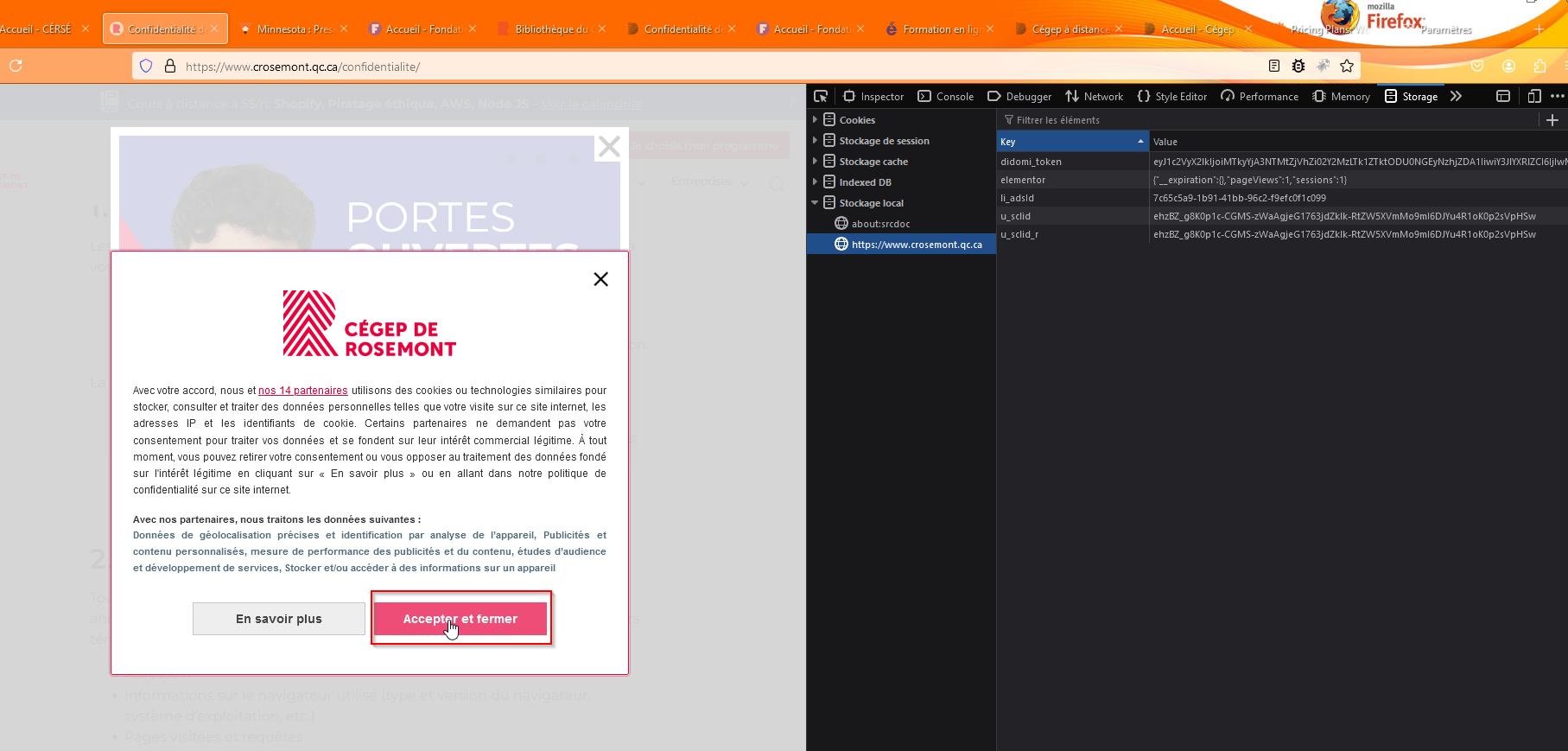Open the DevTools three-dots options menu
Image resolution: width=1568 pixels, height=751 pixels.
(x=1557, y=96)
